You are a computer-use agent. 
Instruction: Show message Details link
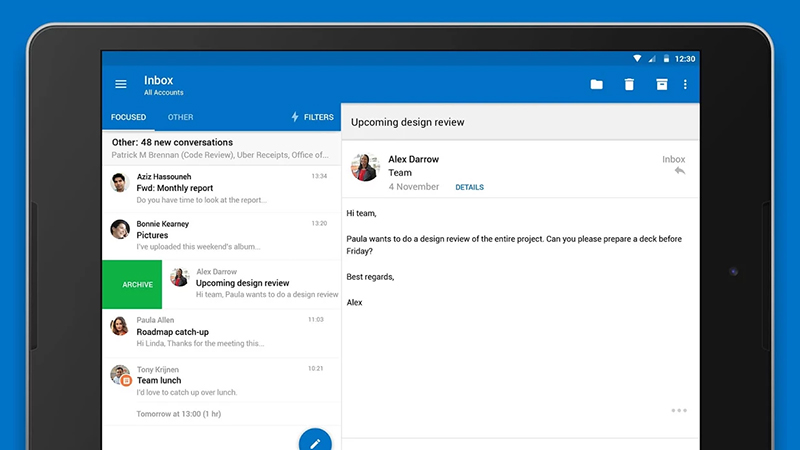[x=469, y=187]
